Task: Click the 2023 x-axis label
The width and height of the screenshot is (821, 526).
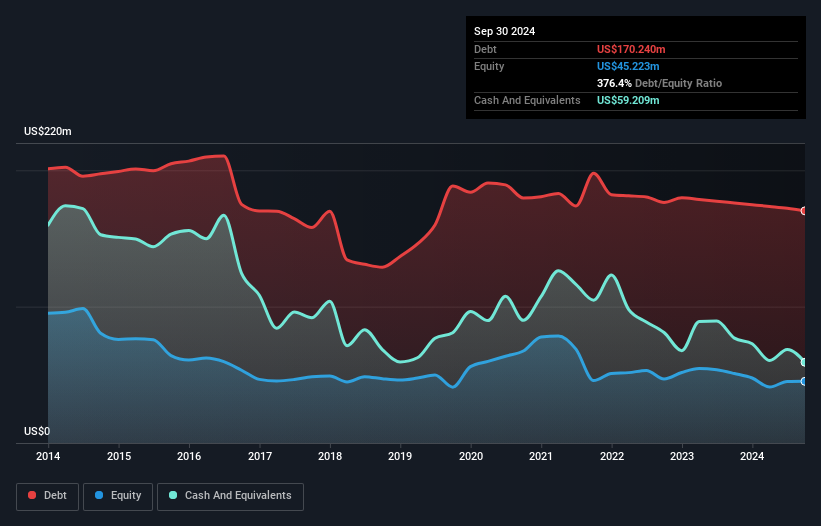Action: [x=682, y=456]
